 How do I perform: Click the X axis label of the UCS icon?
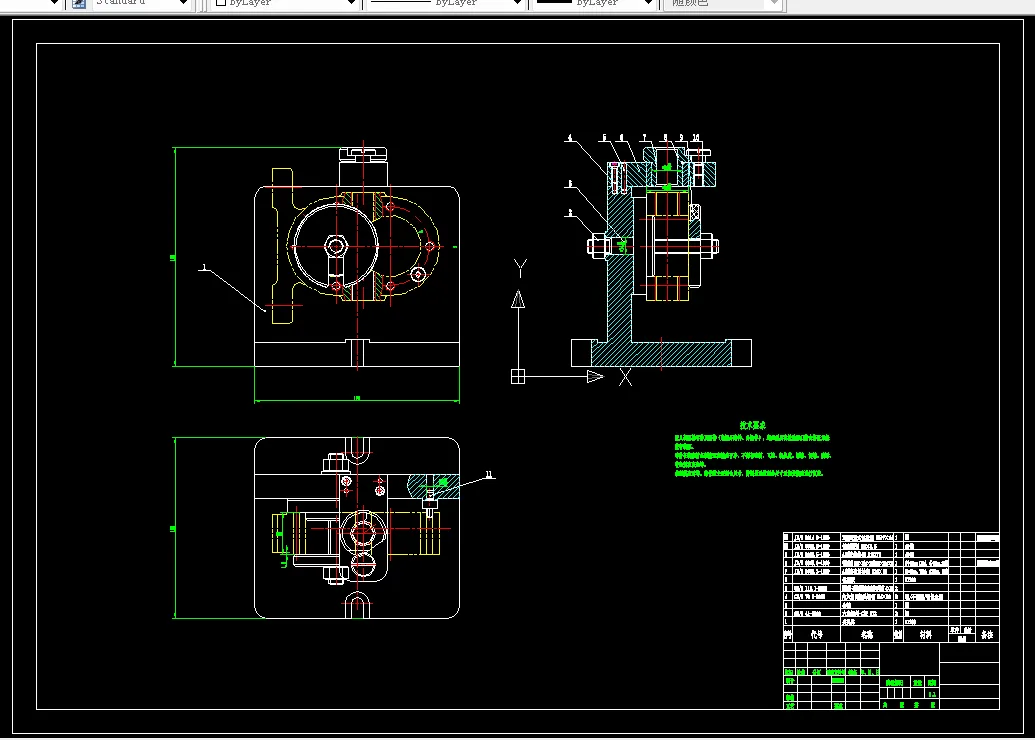pyautogui.click(x=625, y=377)
